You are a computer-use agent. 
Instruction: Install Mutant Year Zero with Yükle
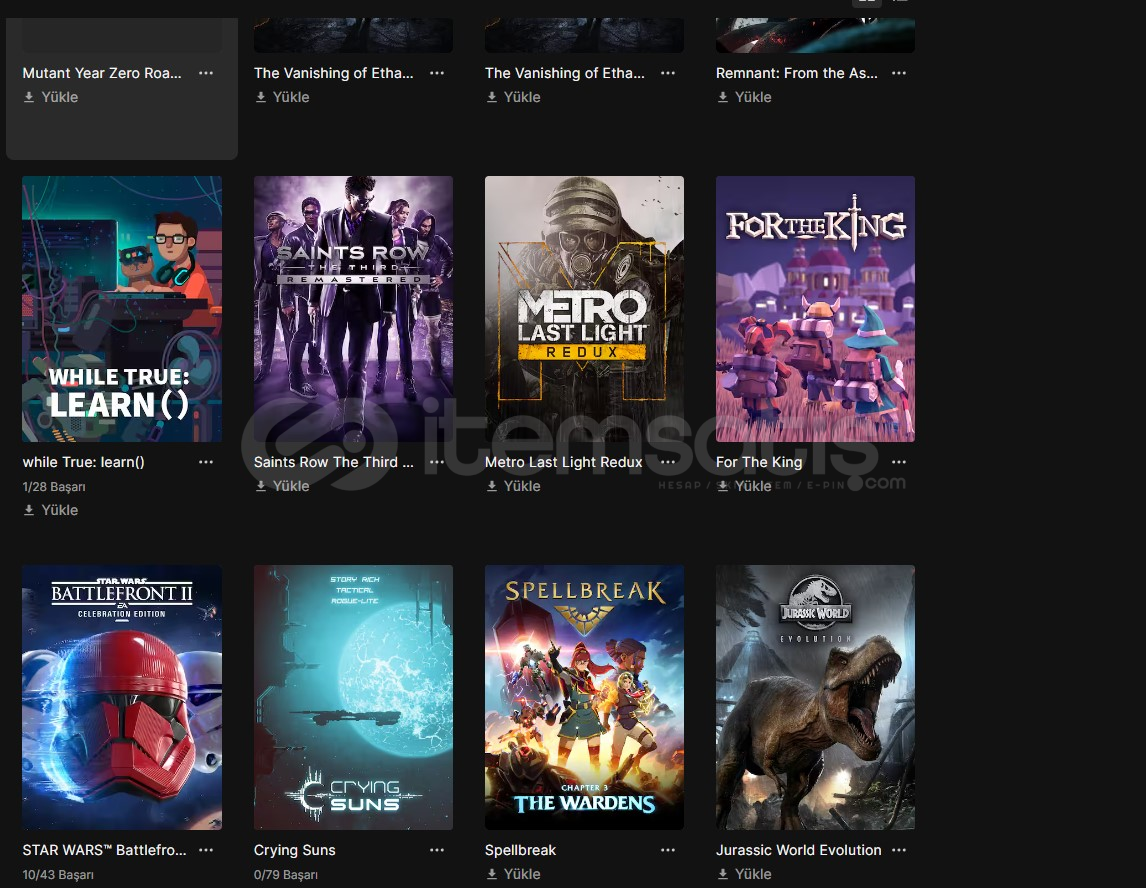(50, 97)
